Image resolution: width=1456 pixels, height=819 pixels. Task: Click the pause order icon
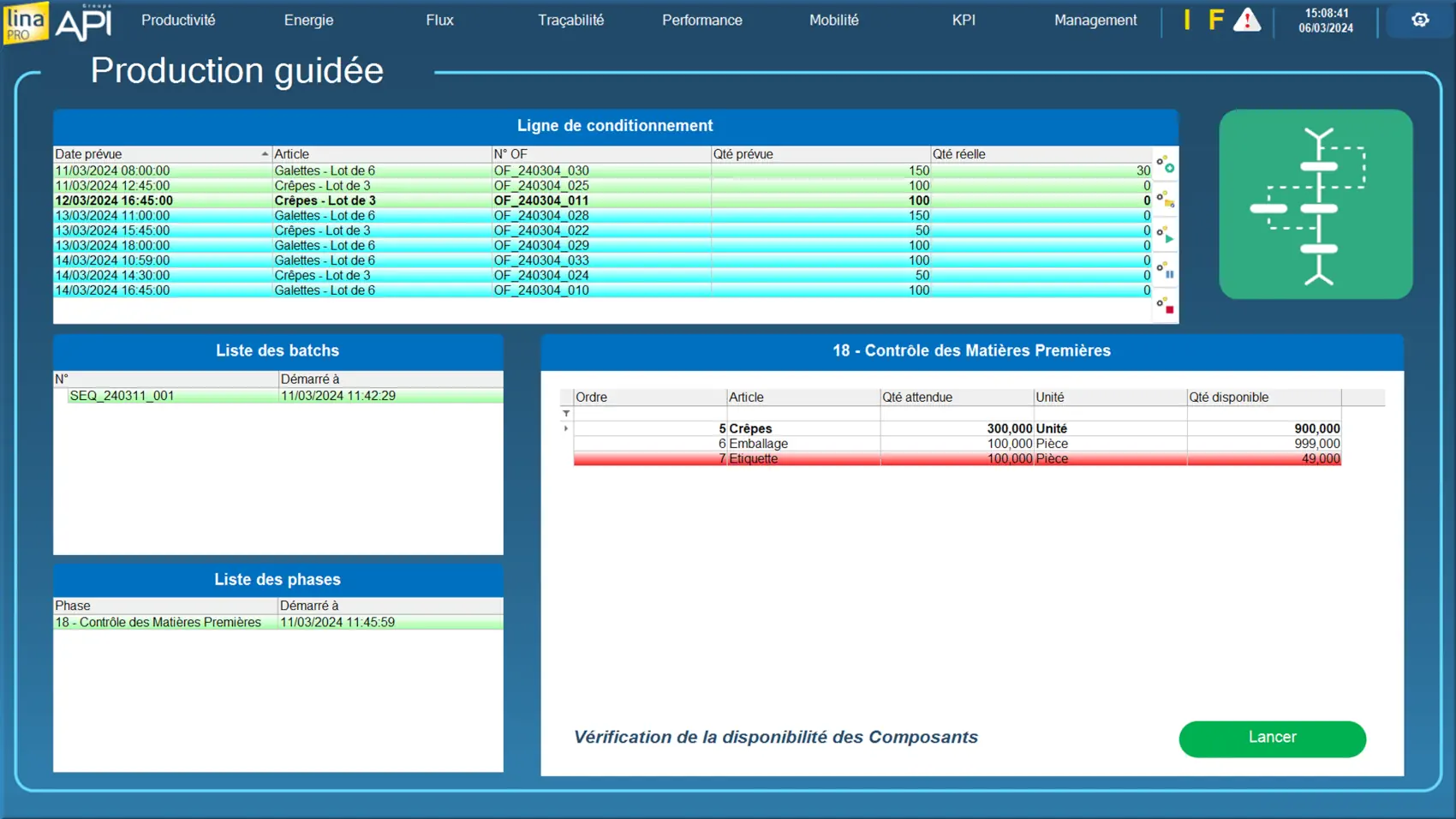(1166, 271)
